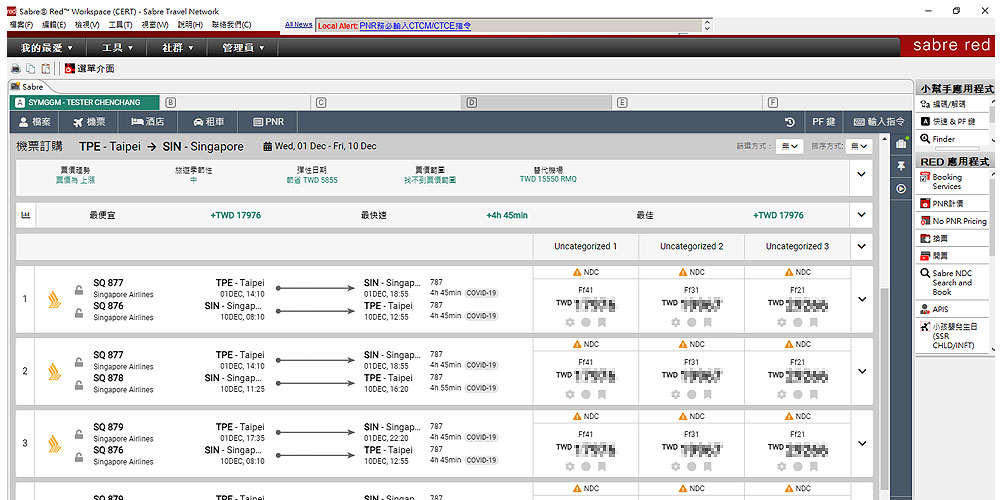Screen dimensions: 1000x500
Task: Click gear icon under Ff31 in row 3
Action: tap(675, 467)
